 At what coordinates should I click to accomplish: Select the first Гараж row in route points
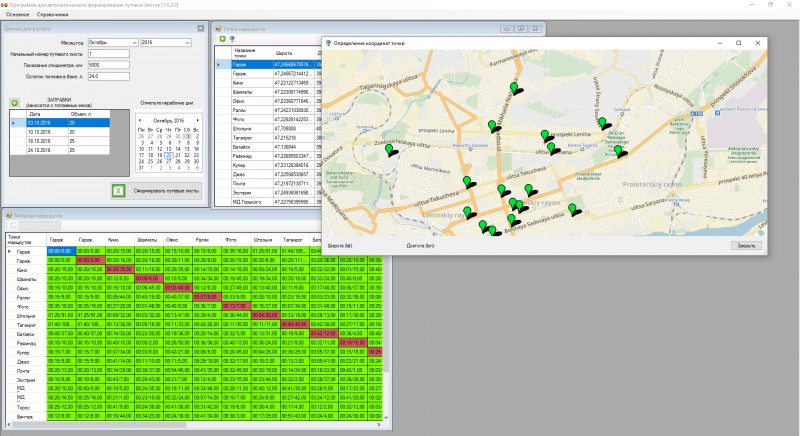[x=269, y=65]
